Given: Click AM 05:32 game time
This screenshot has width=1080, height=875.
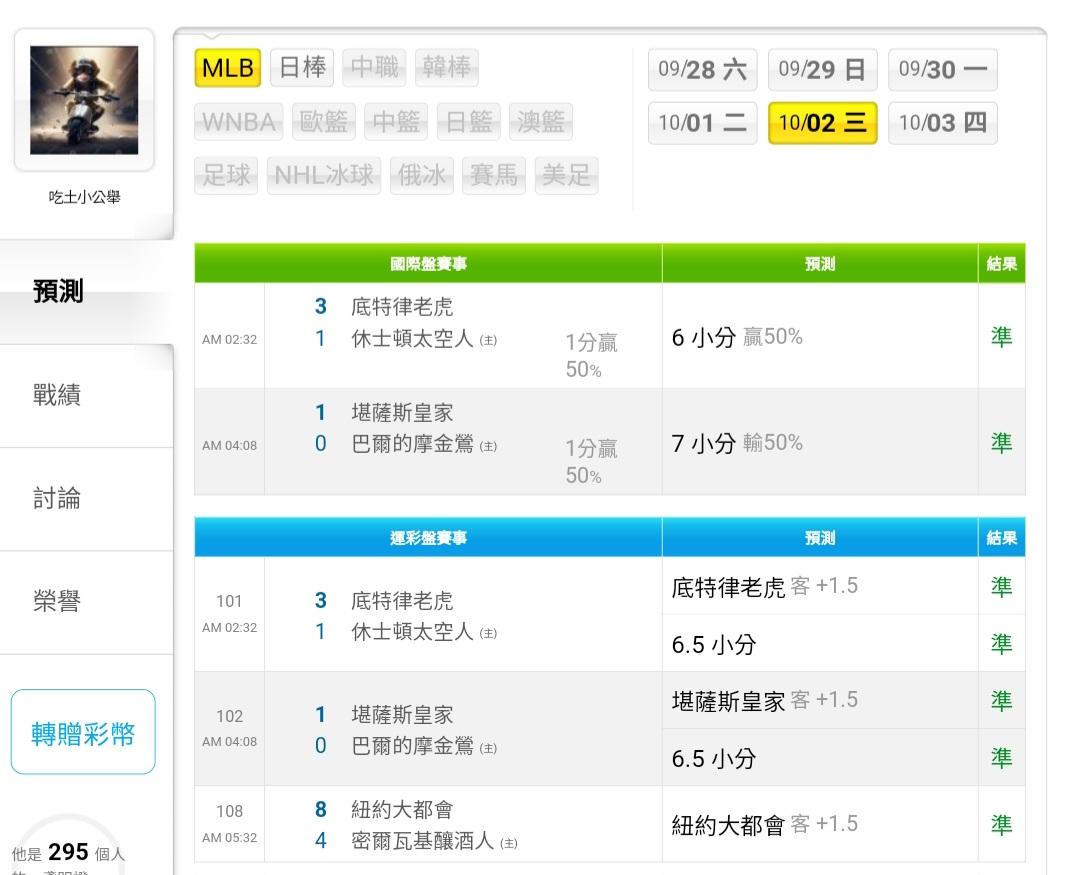Looking at the screenshot, I should click(x=229, y=838).
